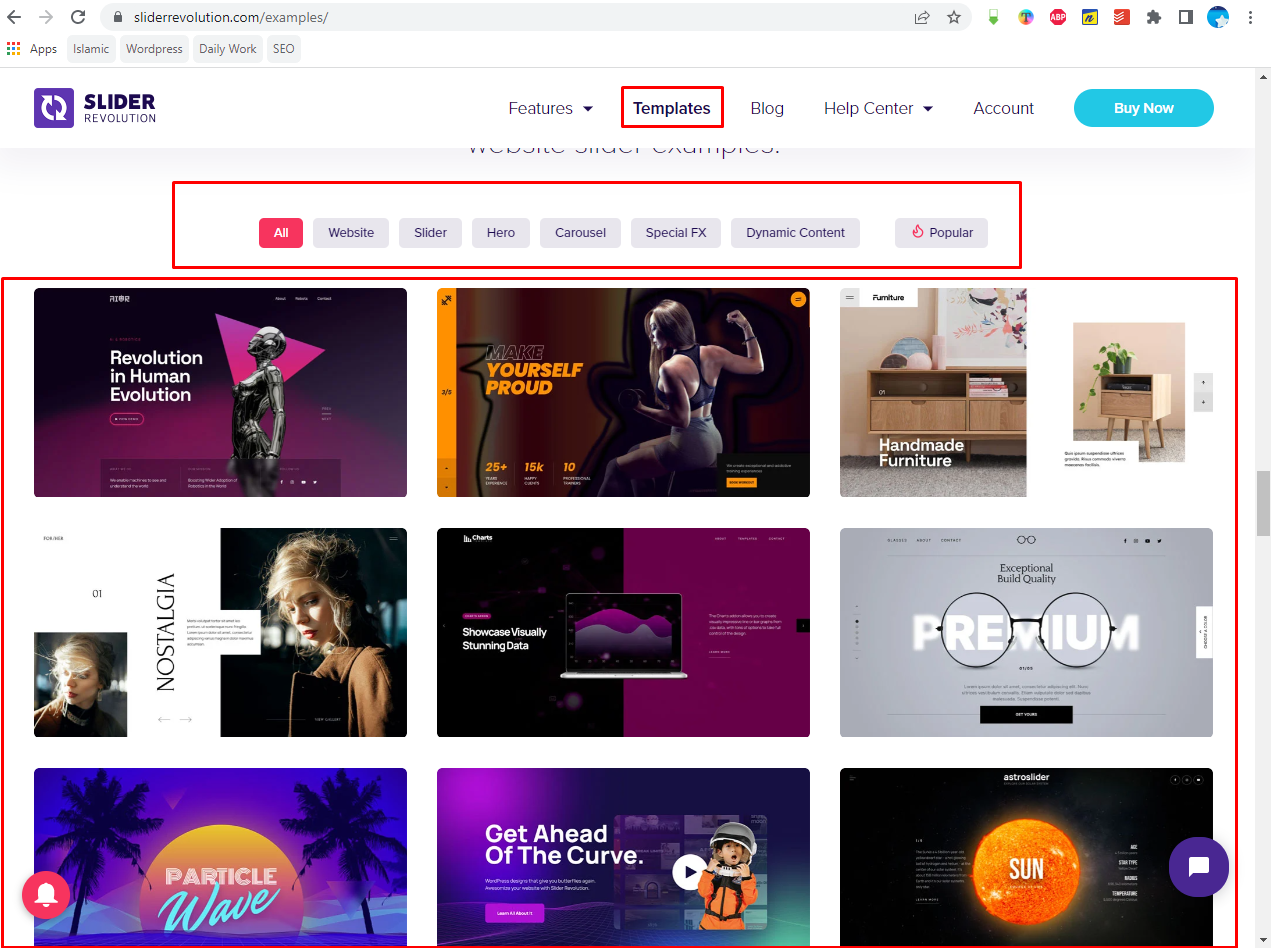Click the Slider Revolution logo
1271x948 pixels.
95,108
